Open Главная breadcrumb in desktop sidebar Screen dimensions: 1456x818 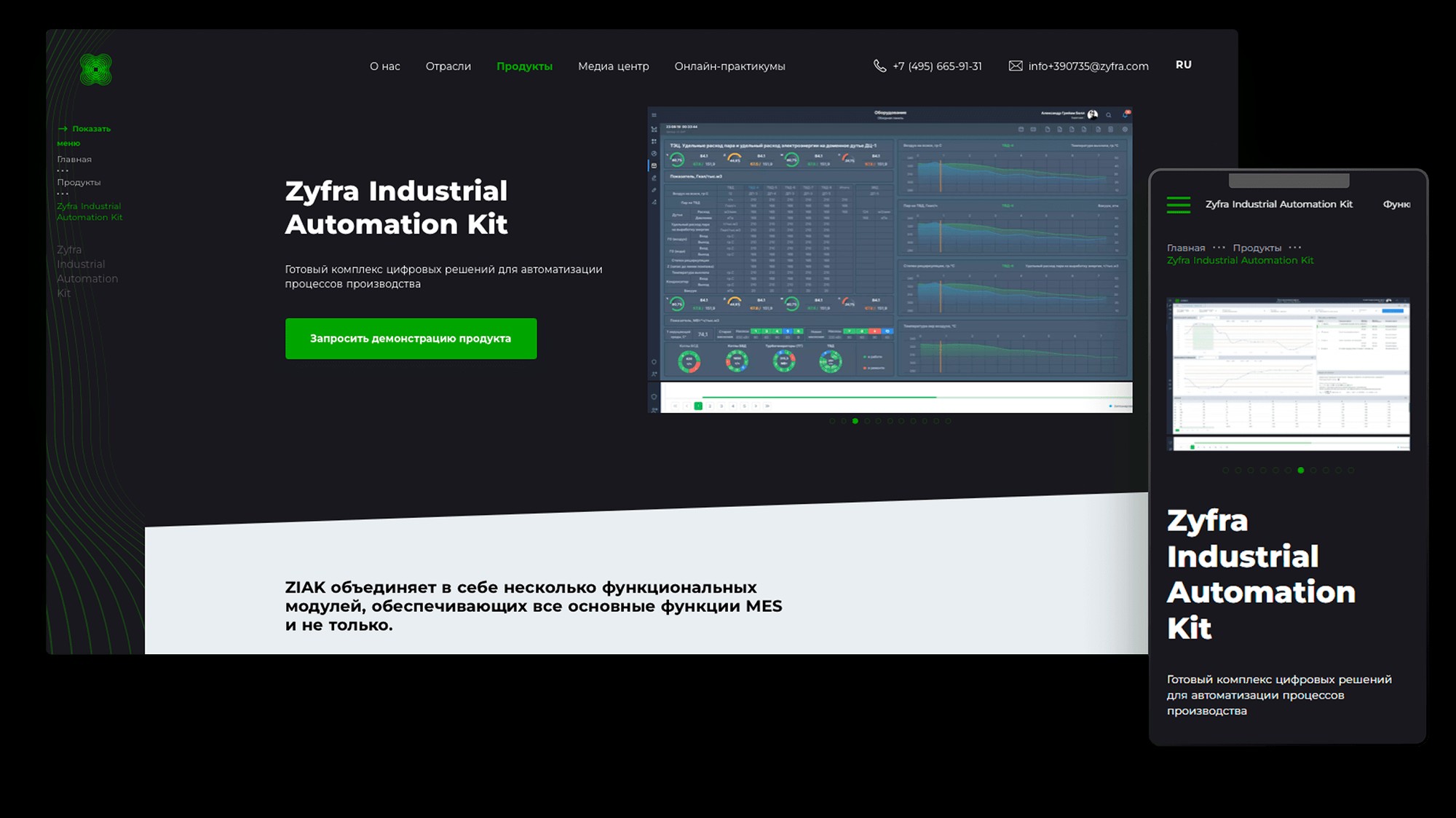(x=74, y=159)
